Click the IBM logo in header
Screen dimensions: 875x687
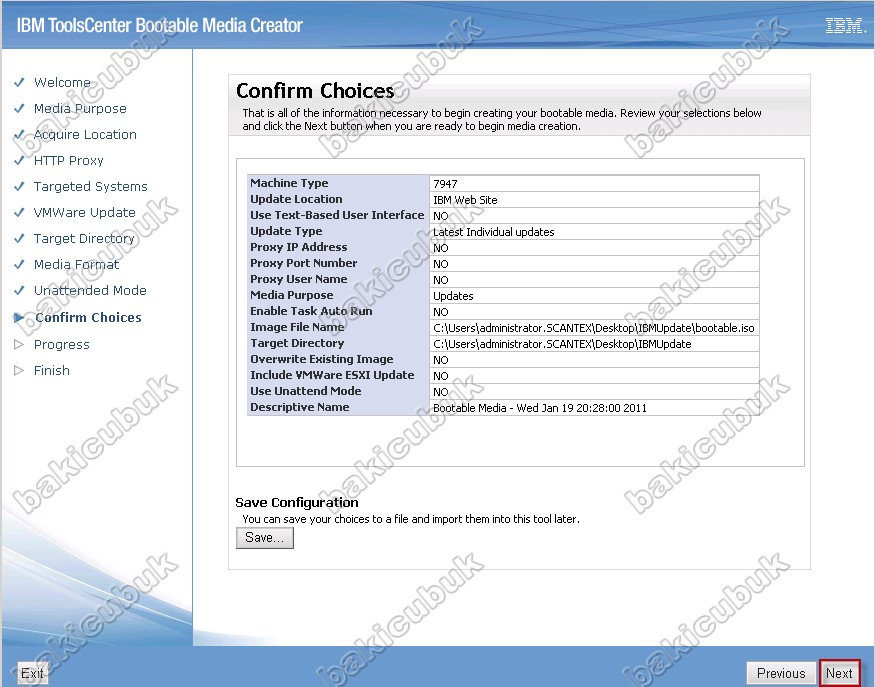[x=845, y=26]
